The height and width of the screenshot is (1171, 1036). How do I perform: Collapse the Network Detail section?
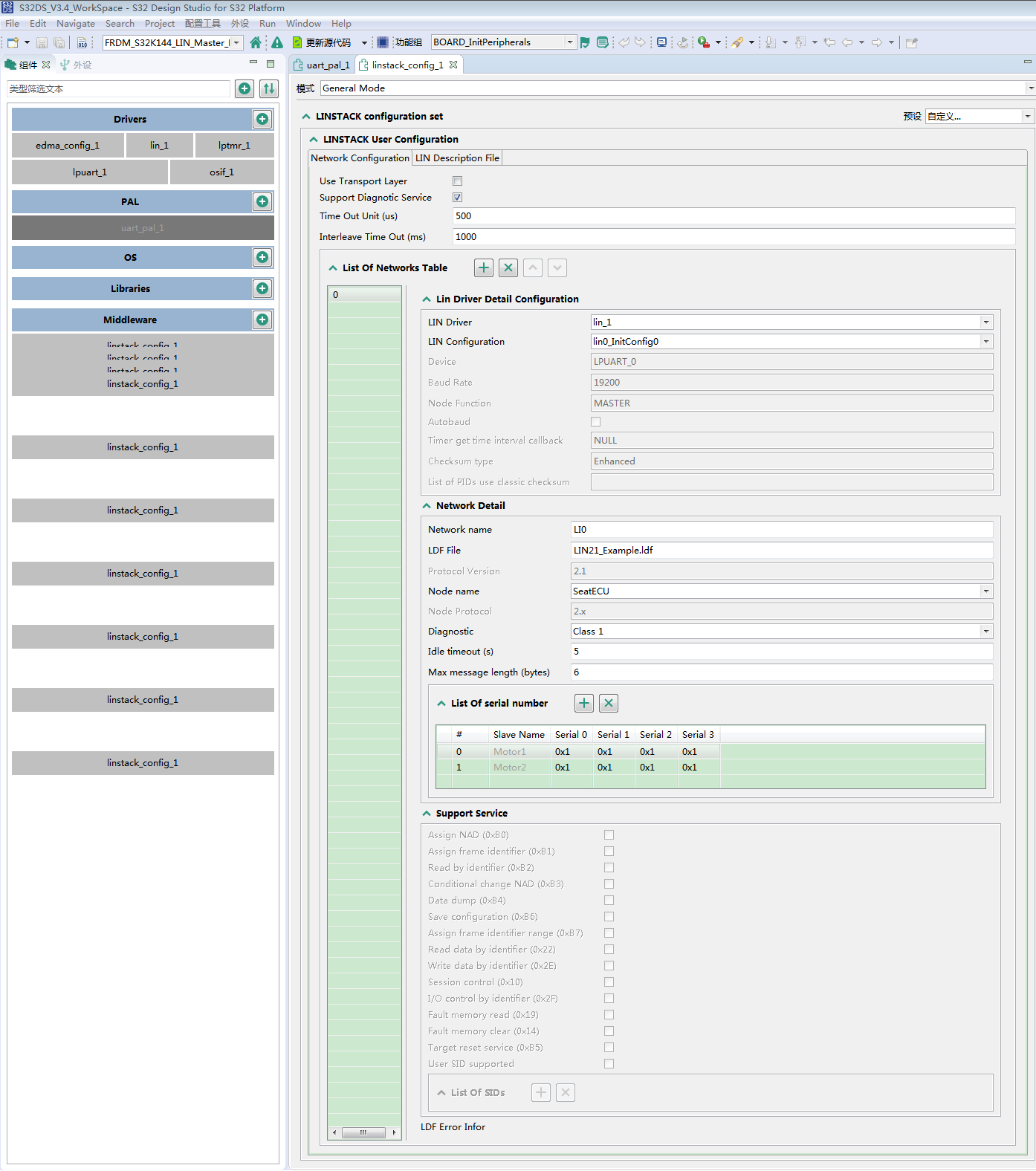click(x=427, y=506)
